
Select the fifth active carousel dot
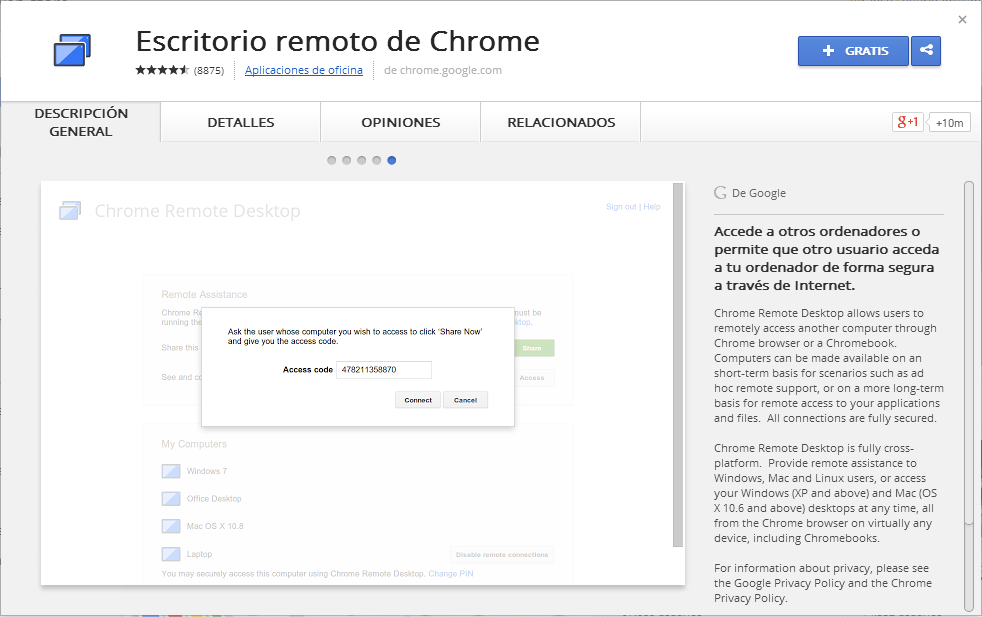392,160
